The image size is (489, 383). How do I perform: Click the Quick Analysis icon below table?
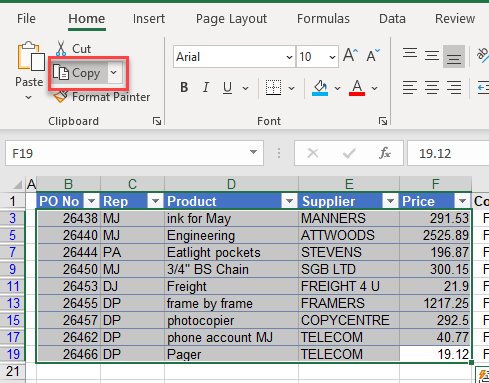tap(482, 375)
